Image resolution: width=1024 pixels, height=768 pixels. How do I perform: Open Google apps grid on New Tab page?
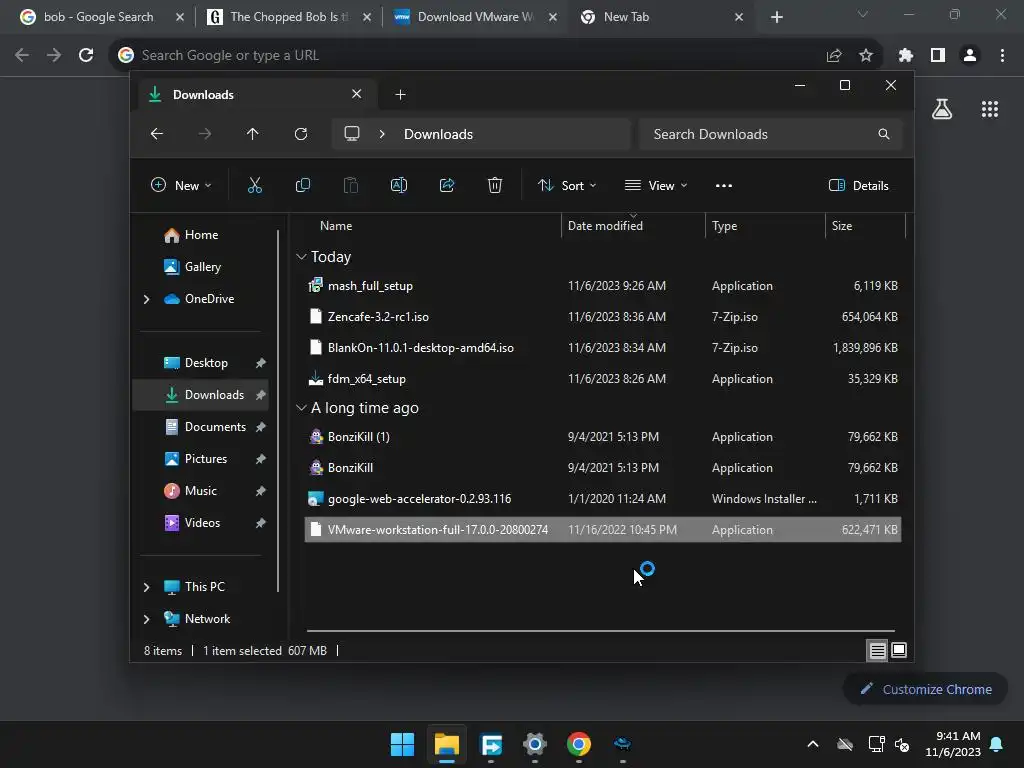pos(990,109)
